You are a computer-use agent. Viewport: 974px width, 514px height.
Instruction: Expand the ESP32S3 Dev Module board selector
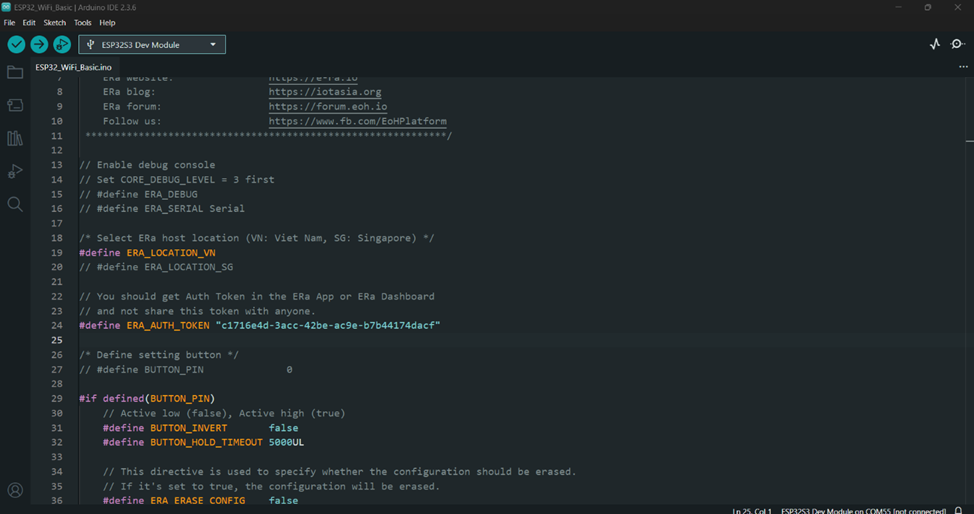pyautogui.click(x=152, y=45)
